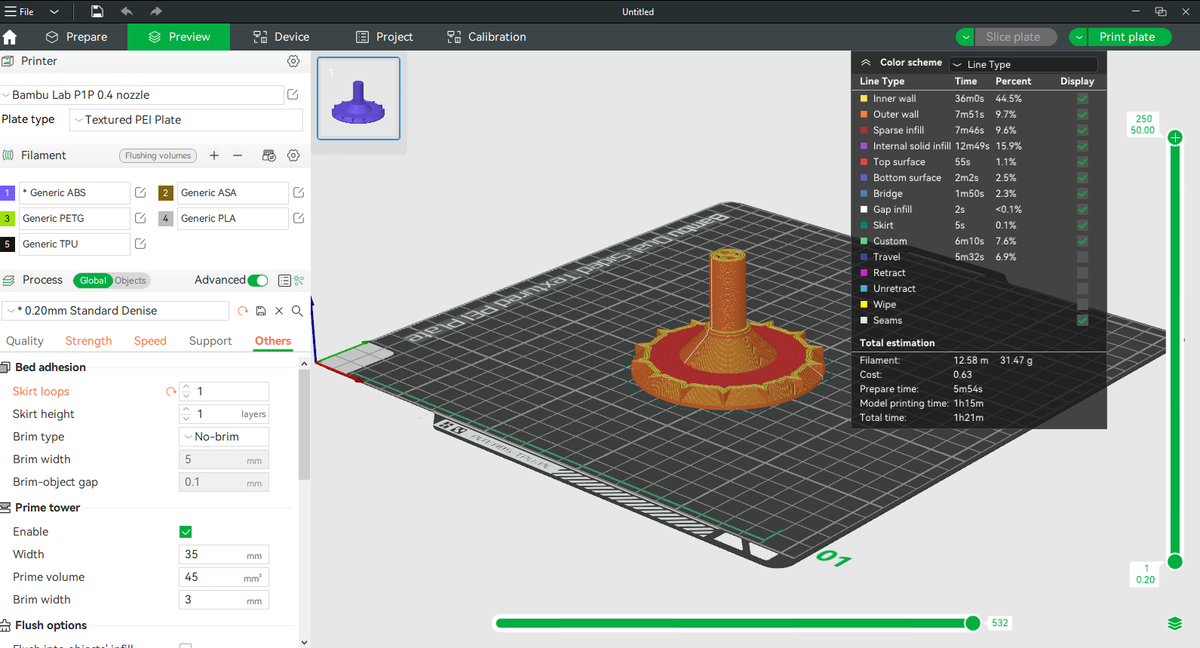Toggle the Advanced settings switch

pyautogui.click(x=258, y=280)
